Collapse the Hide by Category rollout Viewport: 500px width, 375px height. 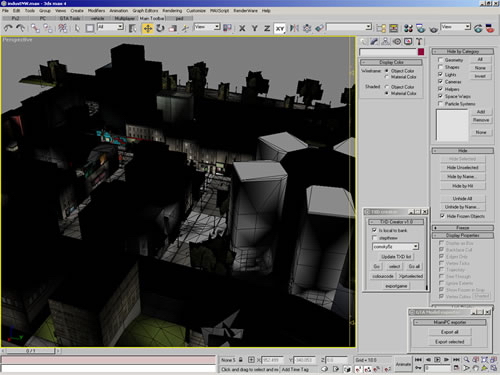click(x=463, y=51)
